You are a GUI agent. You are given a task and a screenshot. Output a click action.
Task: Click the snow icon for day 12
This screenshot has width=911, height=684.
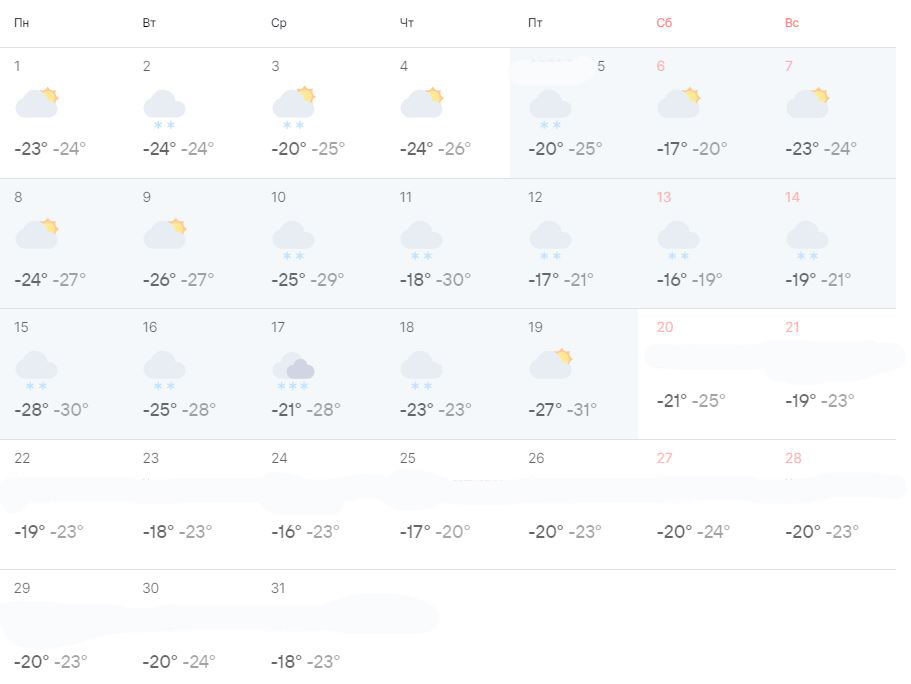tap(550, 239)
